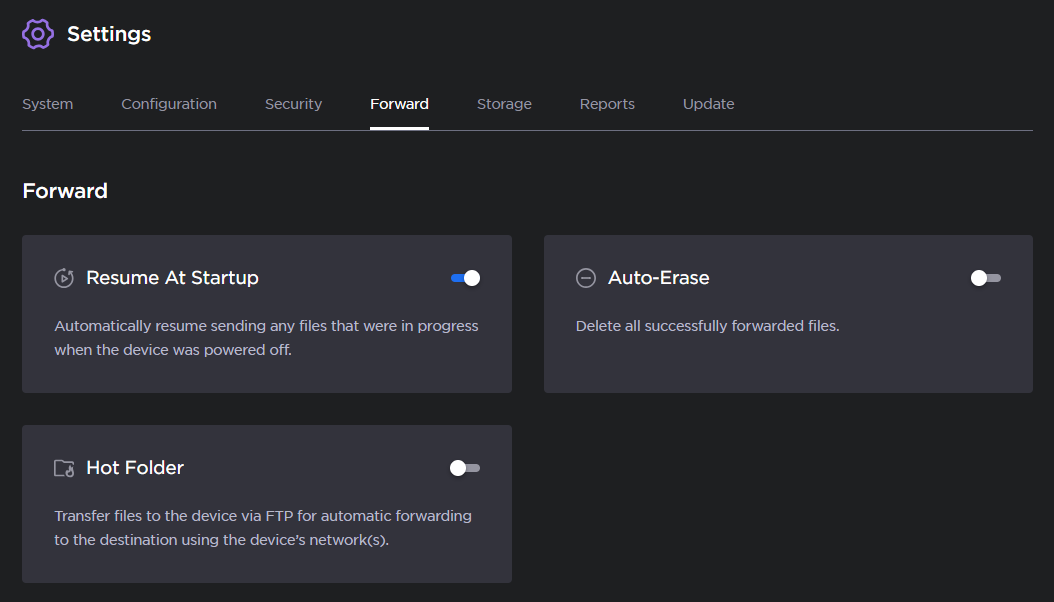Disable the Resume At Startup toggle
This screenshot has height=602, width=1054.
(464, 277)
